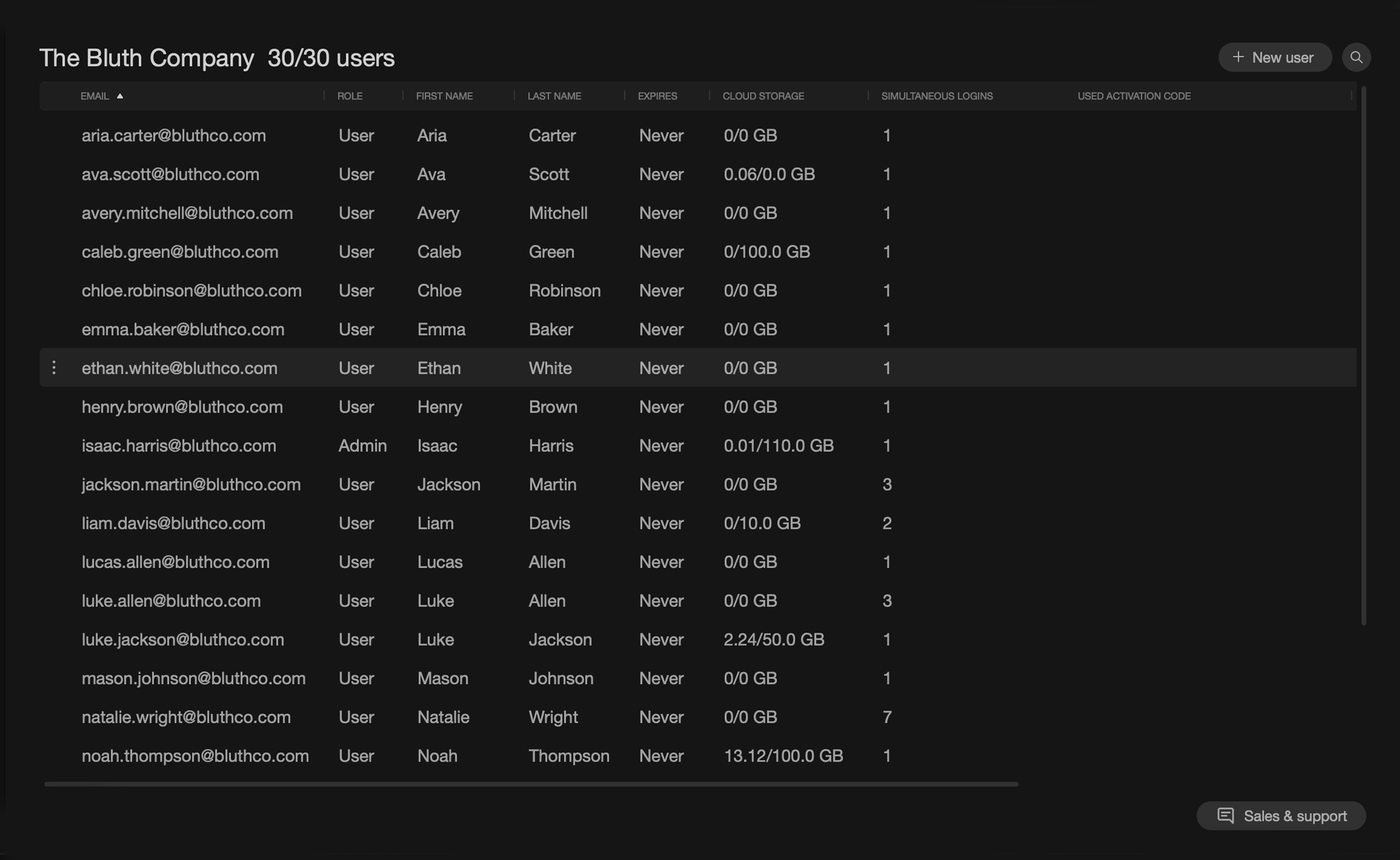Click the New user button

(x=1274, y=58)
